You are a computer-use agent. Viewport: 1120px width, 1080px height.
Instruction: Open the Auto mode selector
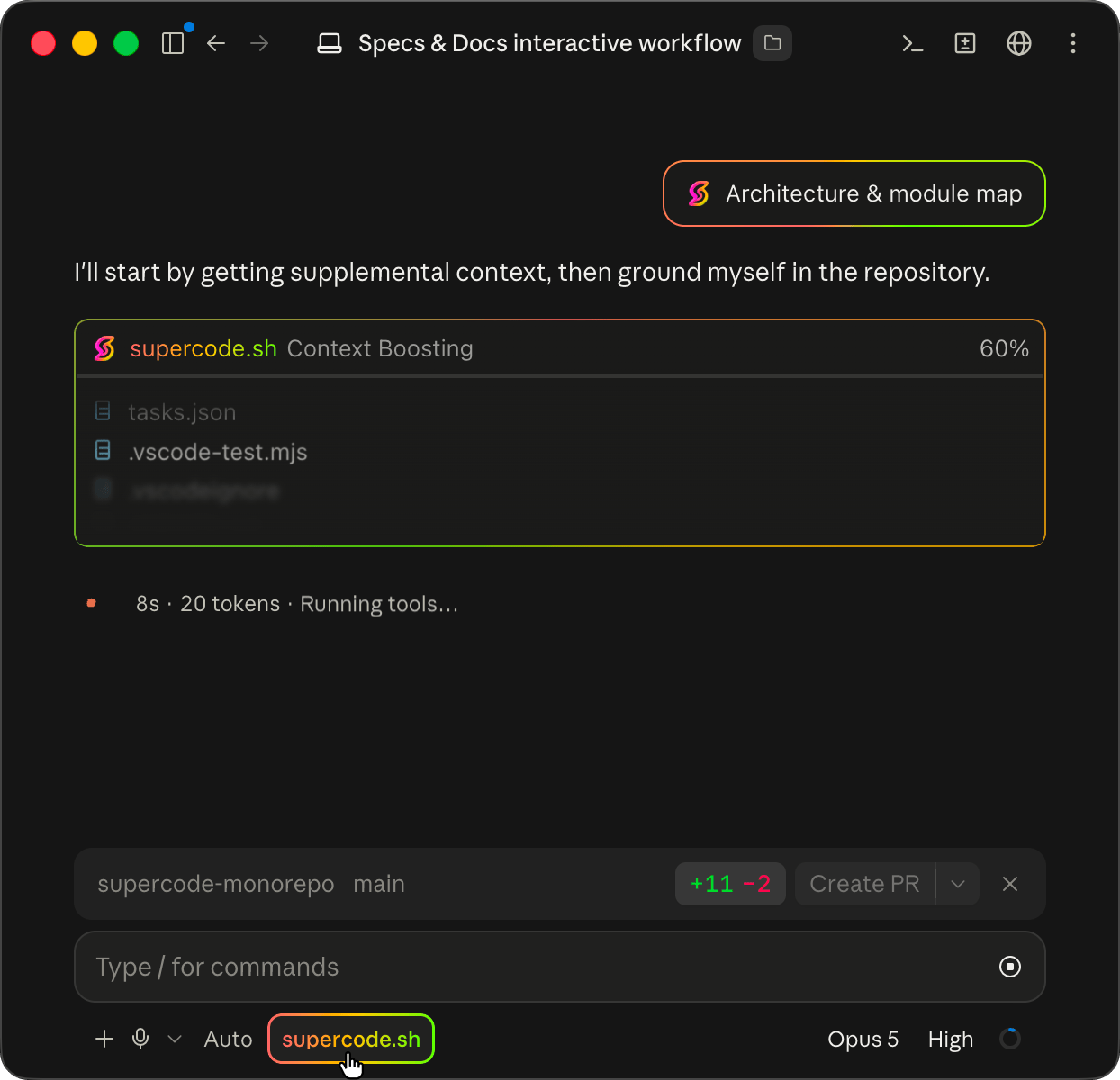[229, 1039]
